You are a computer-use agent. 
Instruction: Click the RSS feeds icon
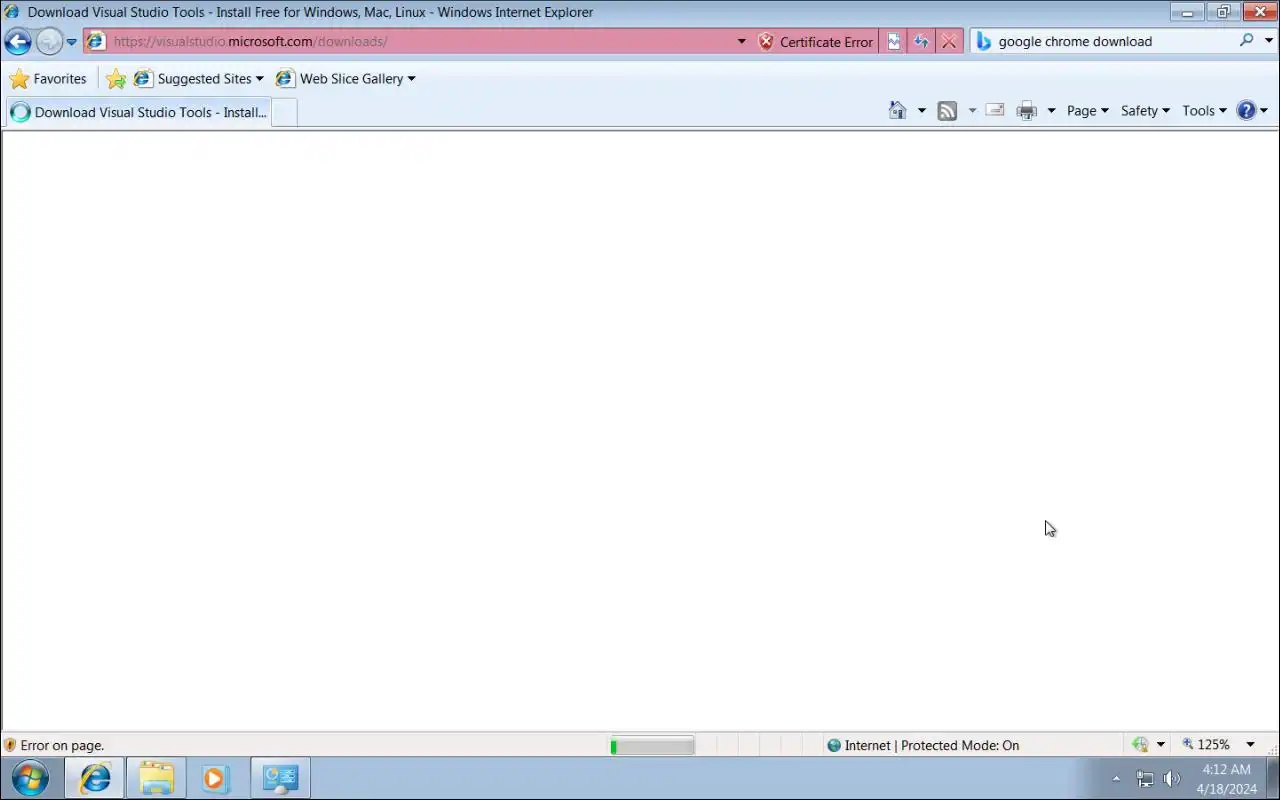pos(947,111)
